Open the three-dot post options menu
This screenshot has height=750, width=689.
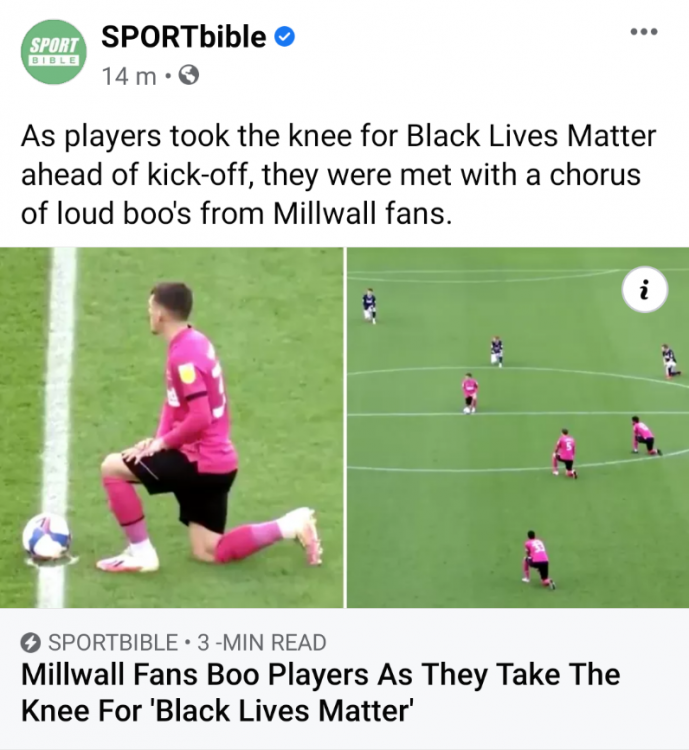(644, 32)
